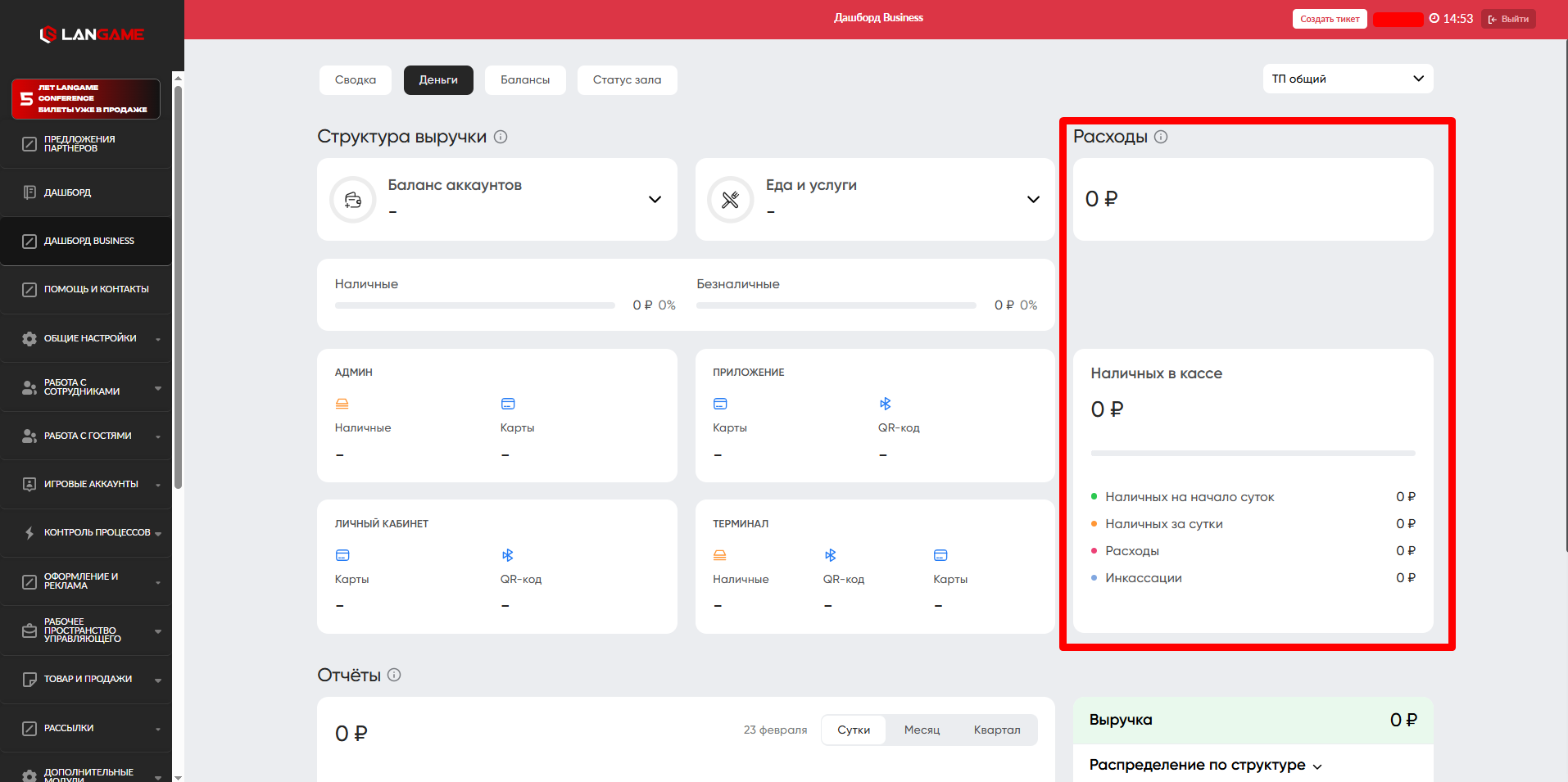The height and width of the screenshot is (782, 1568).
Task: Select the Сутки period option
Action: (854, 730)
